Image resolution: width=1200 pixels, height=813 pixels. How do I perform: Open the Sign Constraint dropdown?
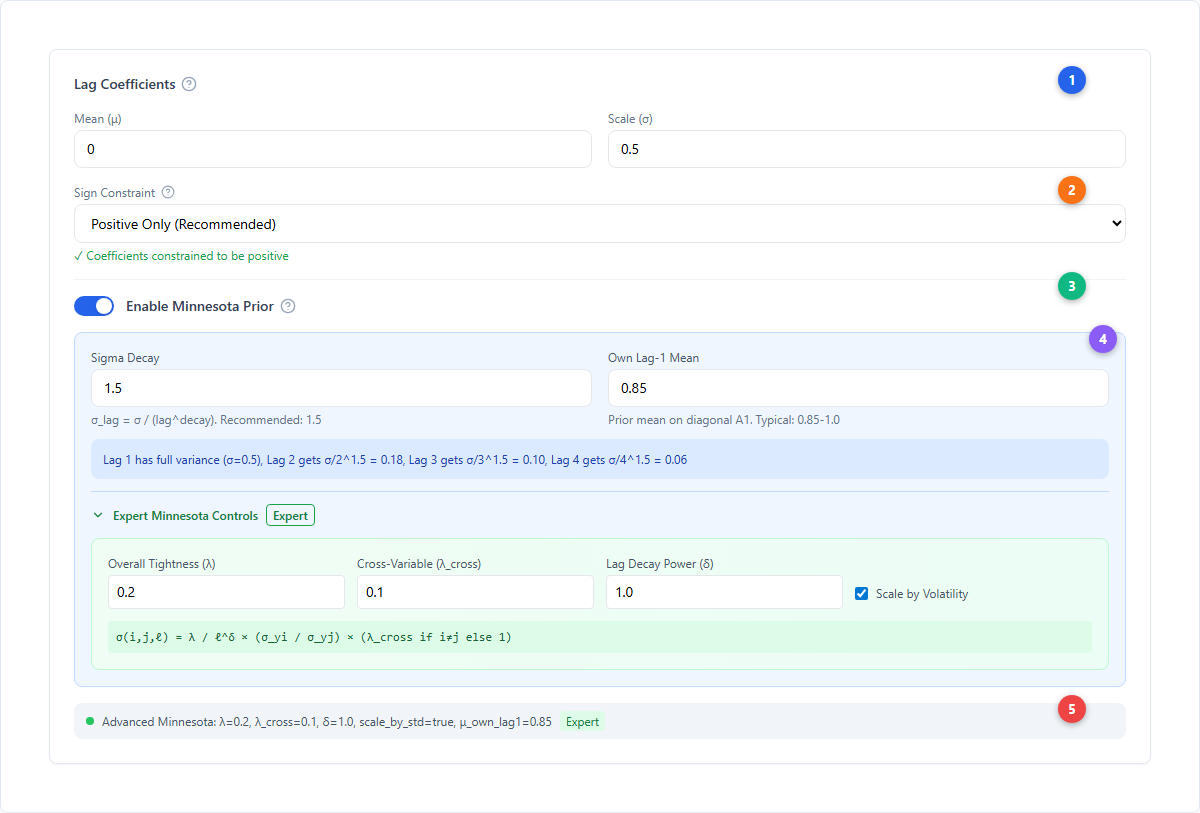(x=600, y=224)
